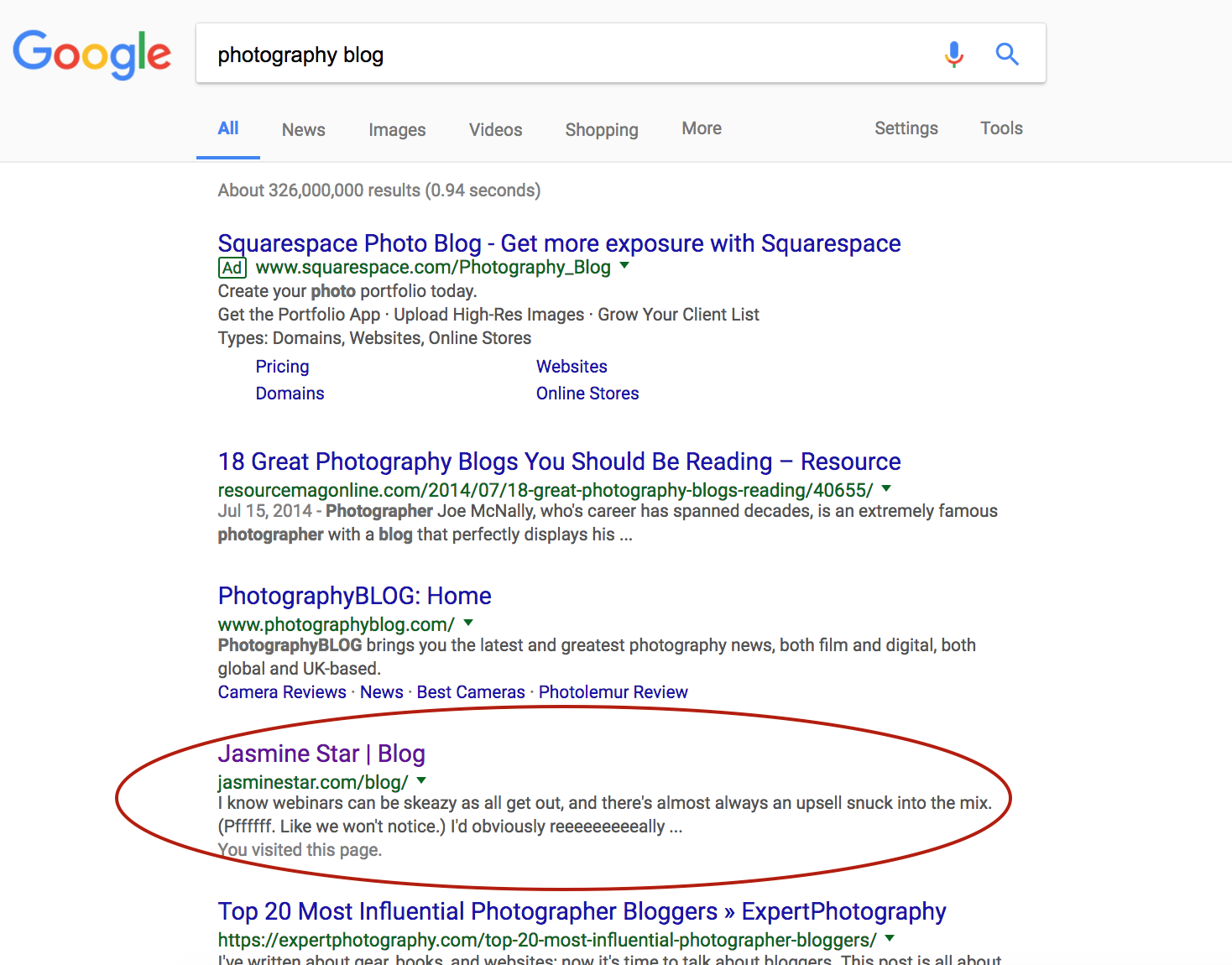Viewport: 1232px width, 965px height.
Task: Click the resourcemagonline.com URL text
Action: (x=546, y=490)
